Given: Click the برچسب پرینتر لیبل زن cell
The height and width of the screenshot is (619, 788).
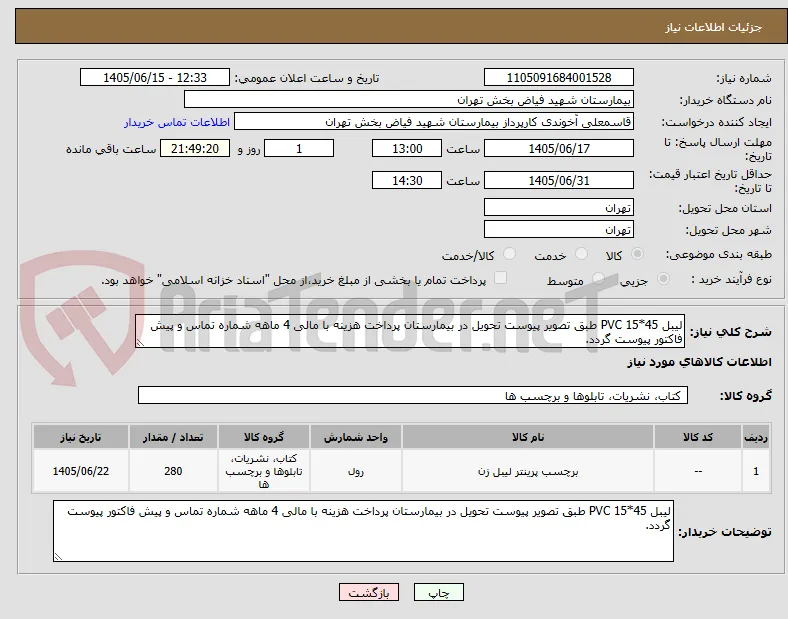Looking at the screenshot, I should tap(528, 471).
